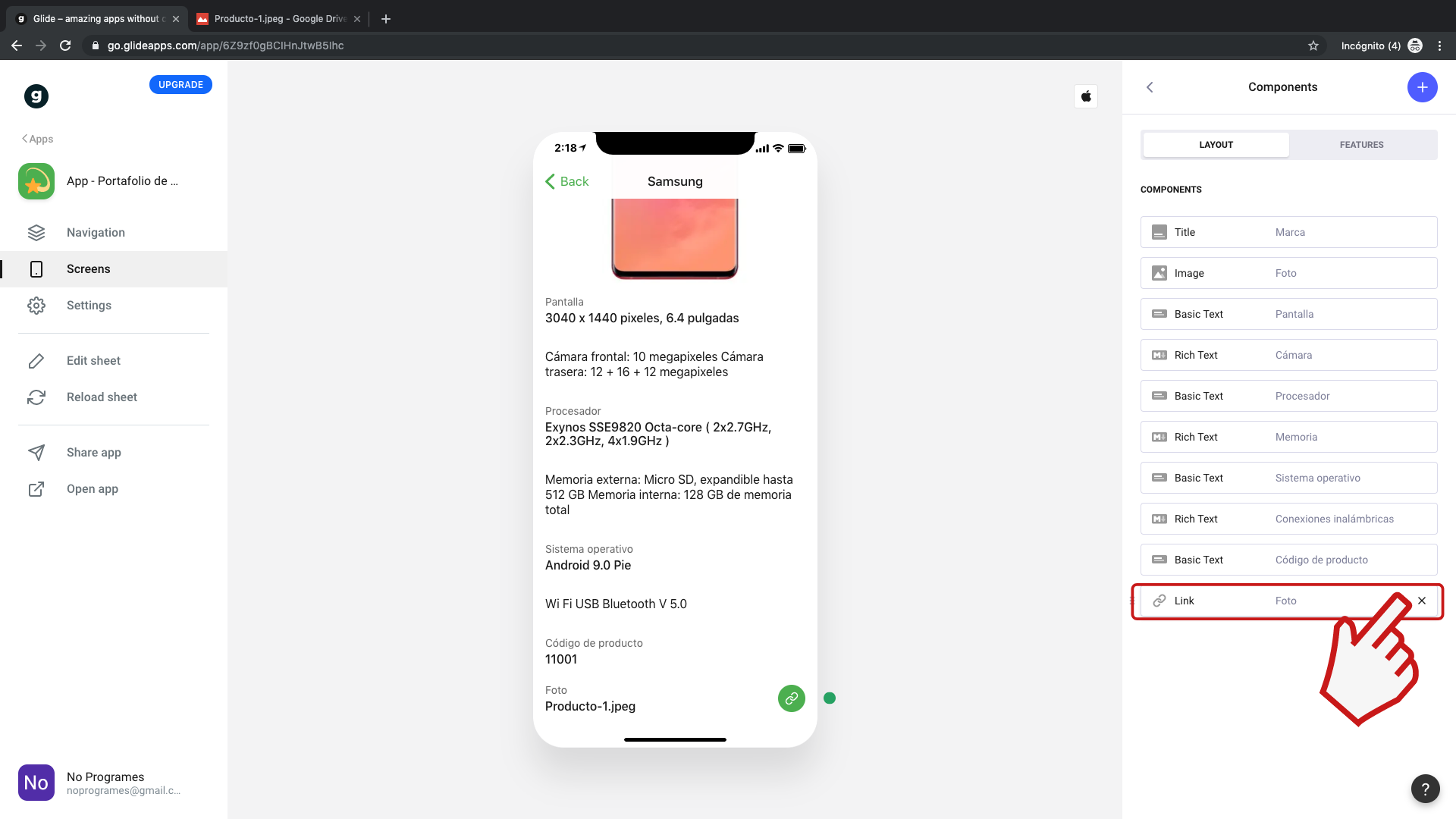1456x819 pixels.
Task: Click the Producto-1.jpeg text in preview
Action: click(590, 706)
